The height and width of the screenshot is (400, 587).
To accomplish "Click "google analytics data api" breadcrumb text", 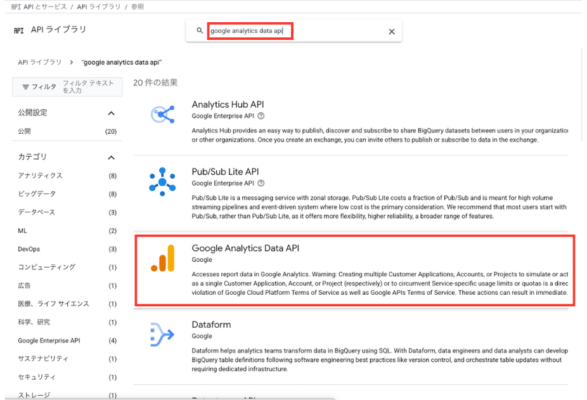I will (x=122, y=62).
